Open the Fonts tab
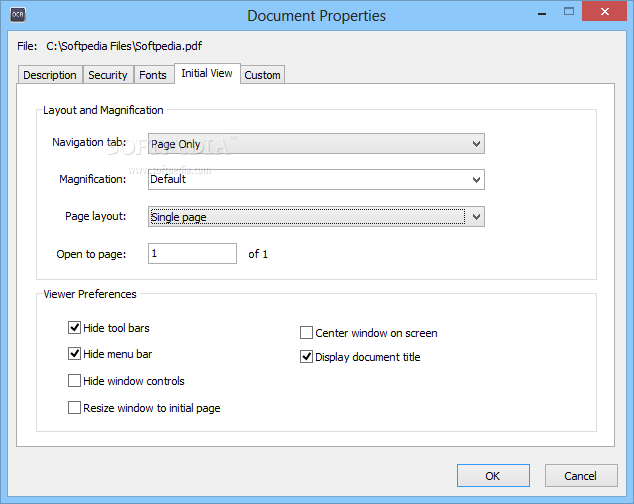This screenshot has height=504, width=634. [153, 75]
